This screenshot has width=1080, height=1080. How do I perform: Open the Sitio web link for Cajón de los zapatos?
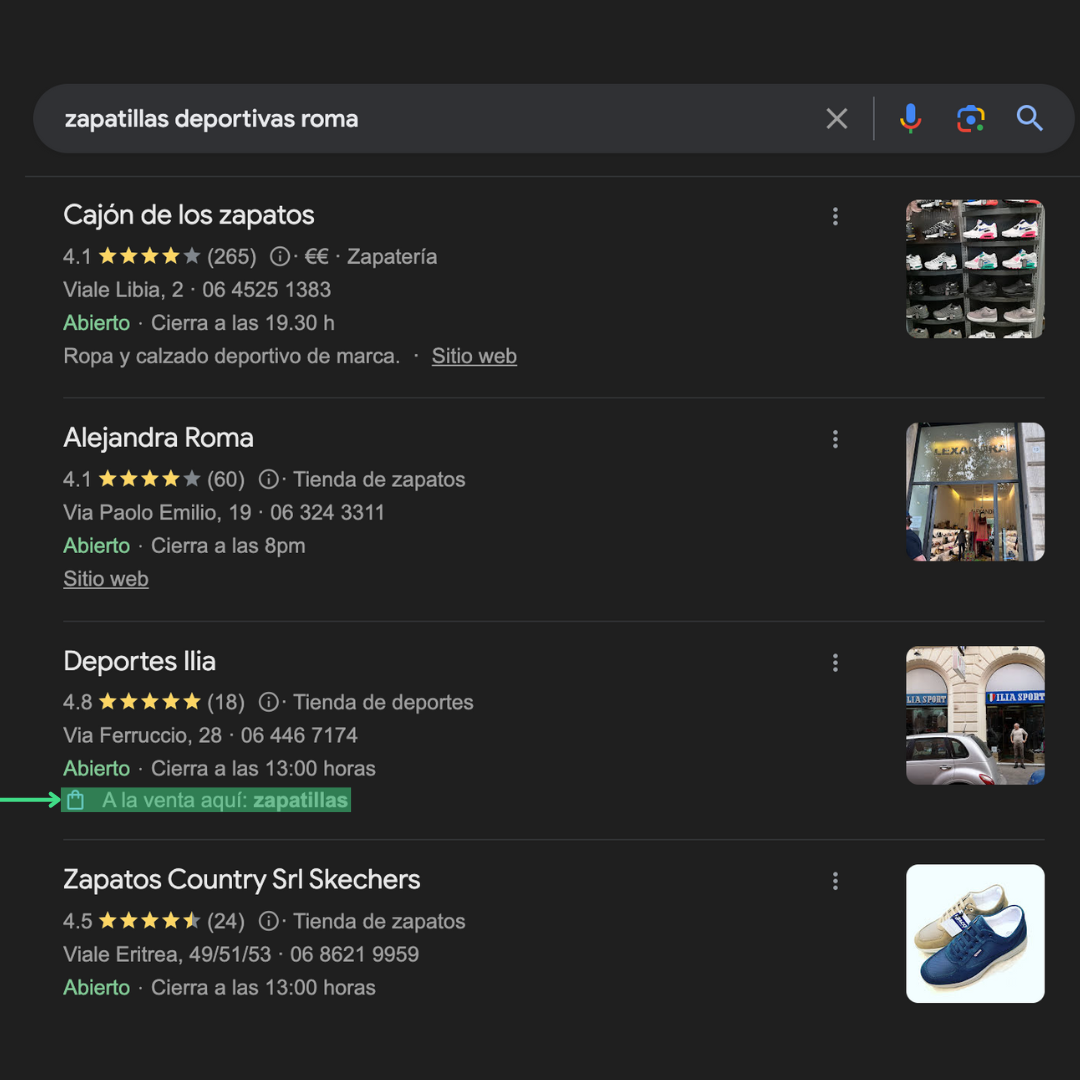pyautogui.click(x=474, y=356)
